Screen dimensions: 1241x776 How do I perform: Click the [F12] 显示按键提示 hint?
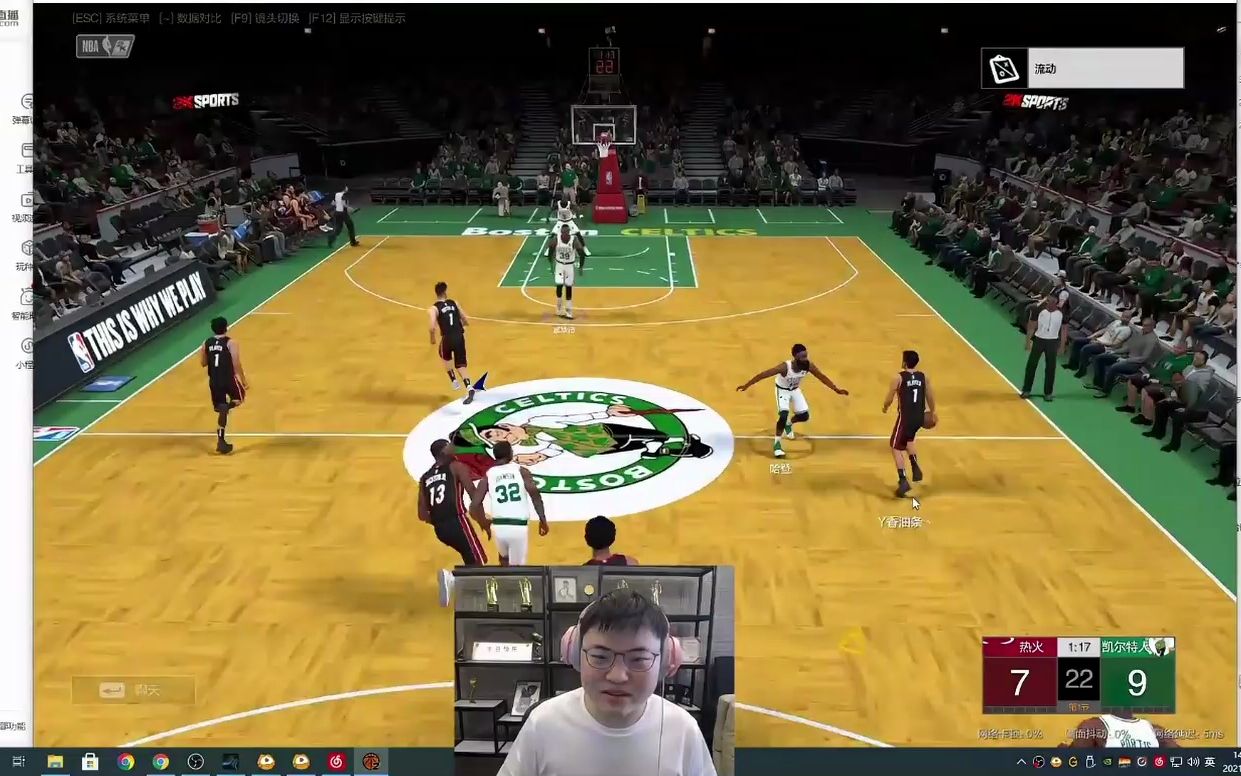[357, 18]
